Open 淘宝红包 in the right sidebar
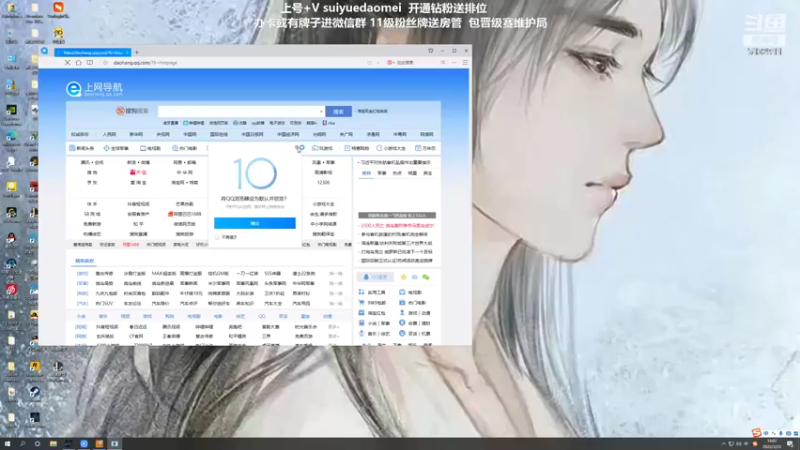 click(372, 313)
